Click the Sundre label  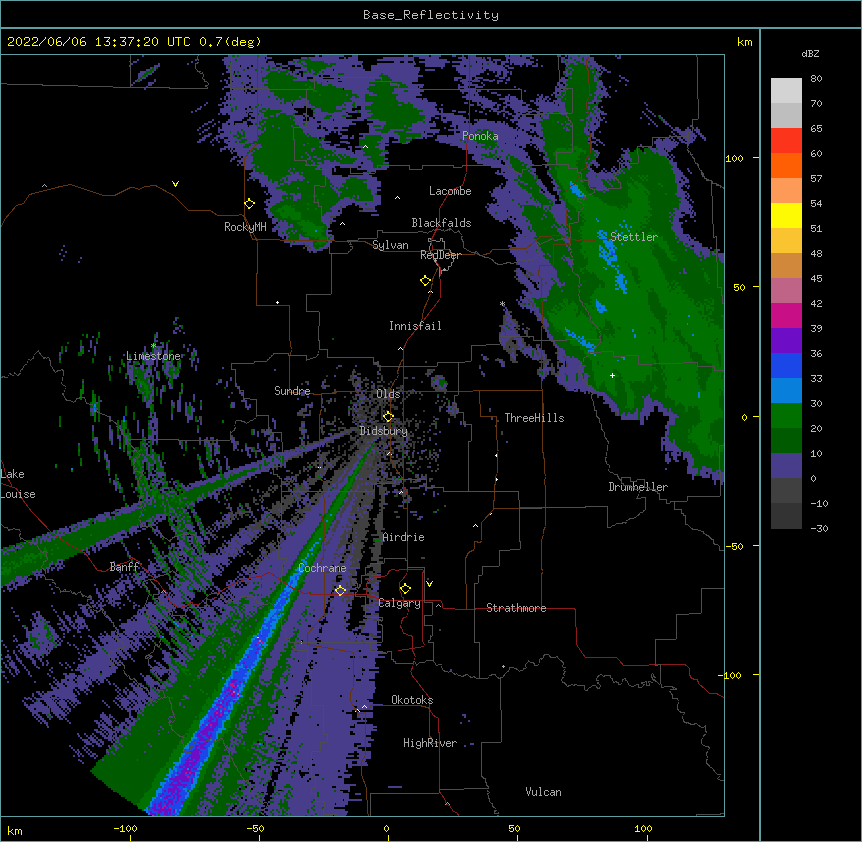[x=292, y=391]
